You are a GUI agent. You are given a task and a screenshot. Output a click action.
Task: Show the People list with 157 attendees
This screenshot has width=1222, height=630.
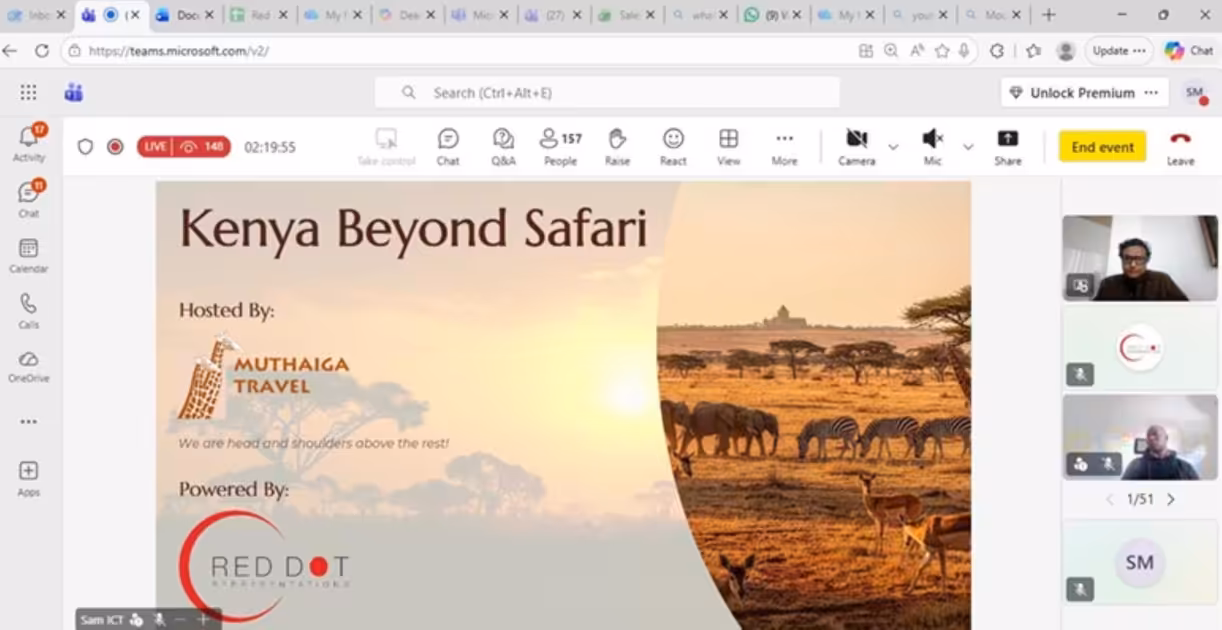560,146
